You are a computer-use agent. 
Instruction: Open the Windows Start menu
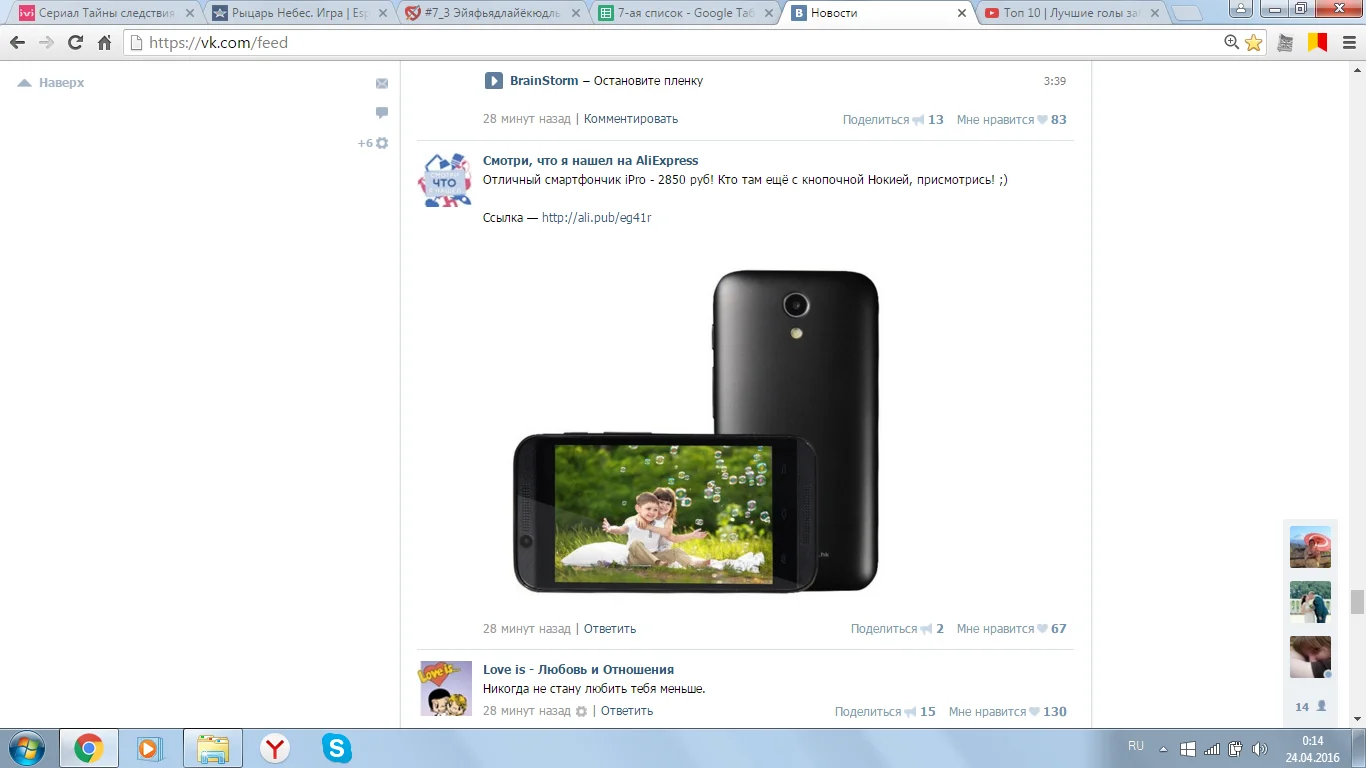click(26, 748)
